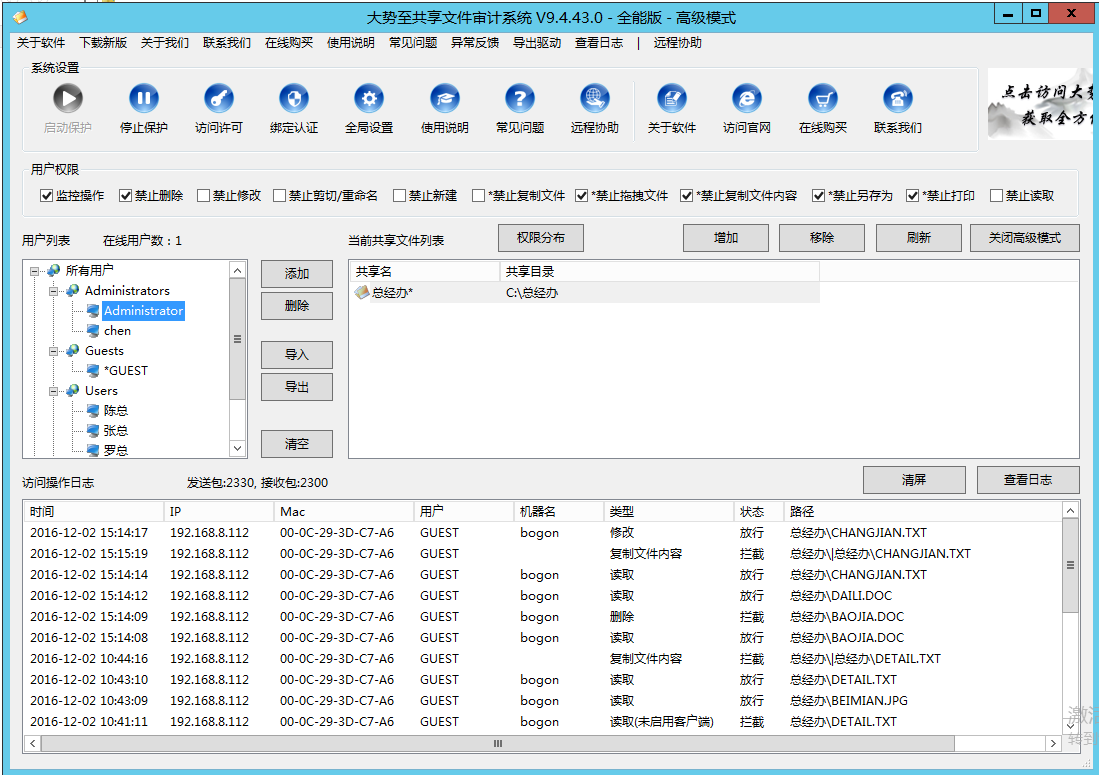Screen dimensions: 1099x775
Task: Click the 绑定认证 globe icon
Action: (293, 98)
